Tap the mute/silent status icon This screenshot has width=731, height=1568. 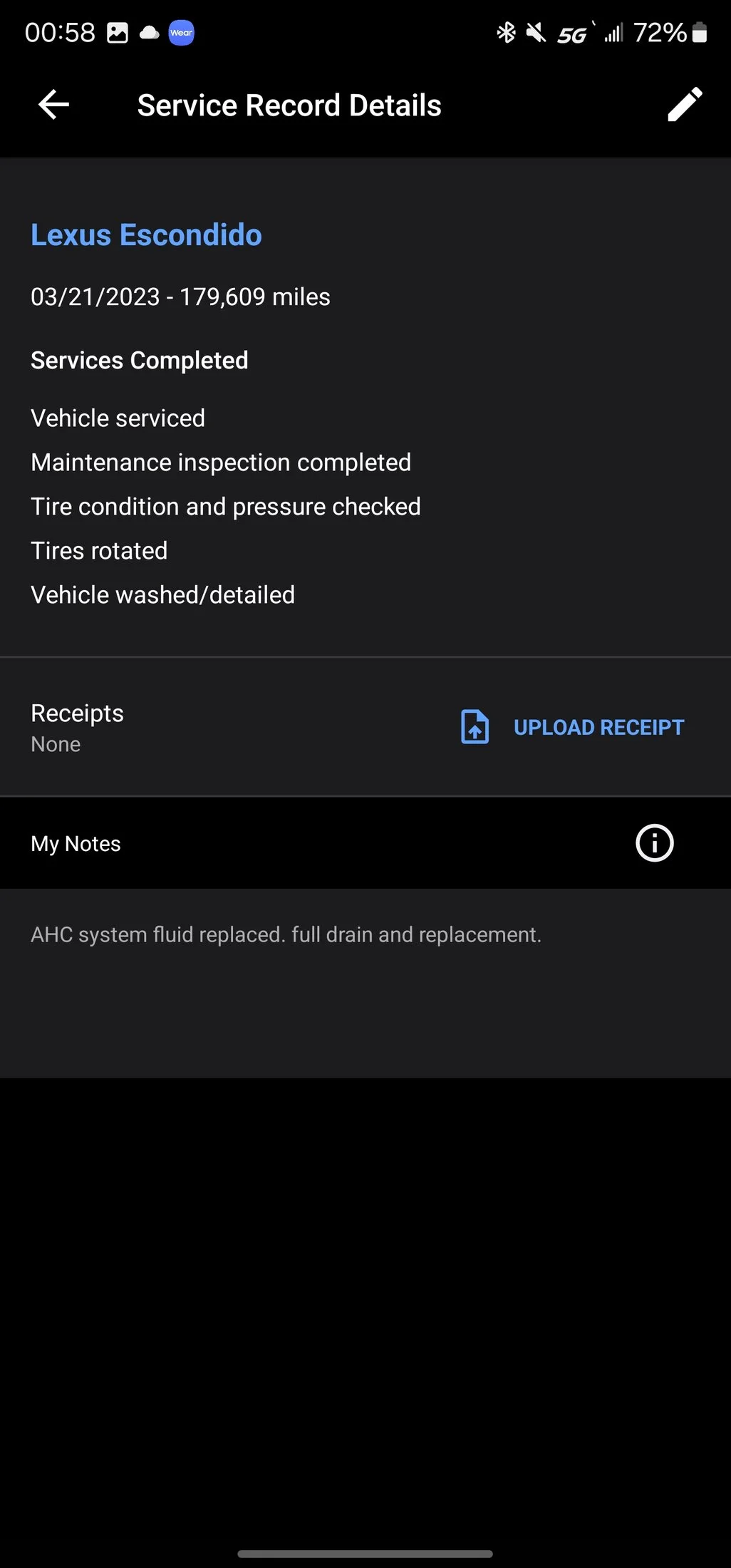(x=536, y=33)
